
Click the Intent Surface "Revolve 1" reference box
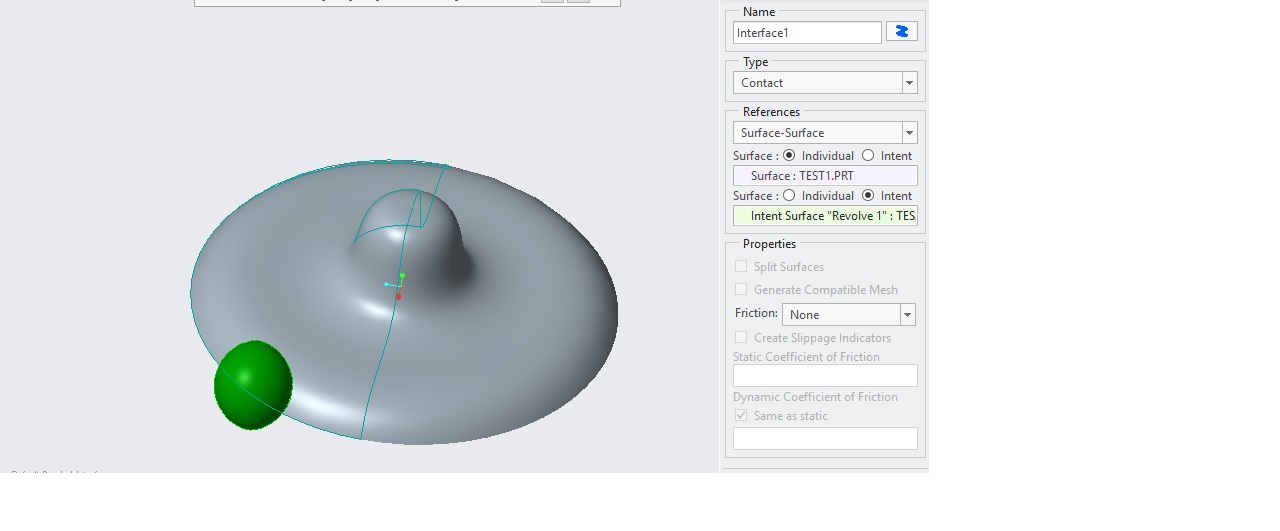click(825, 216)
